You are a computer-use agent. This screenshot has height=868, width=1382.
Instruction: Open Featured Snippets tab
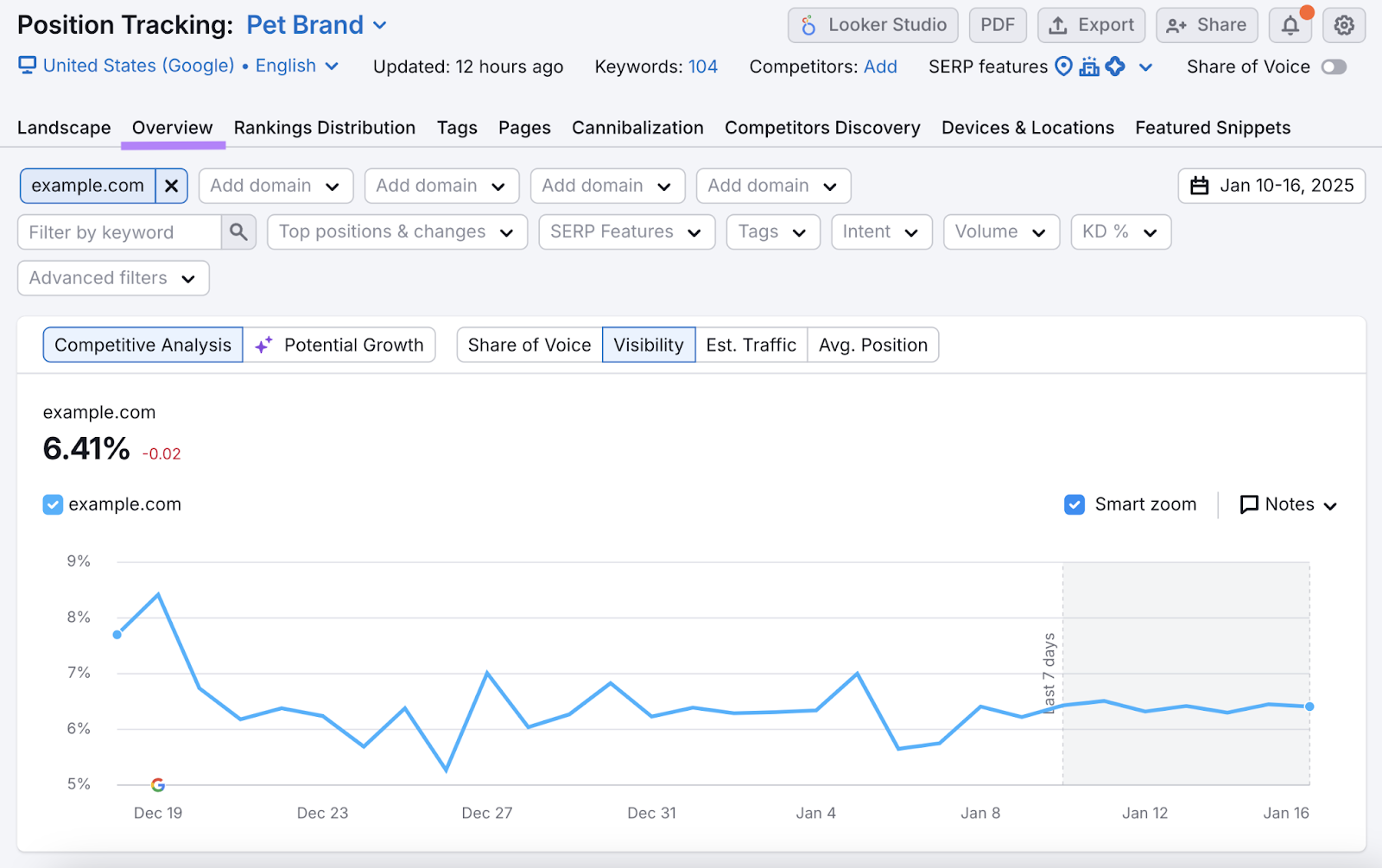tap(1213, 128)
